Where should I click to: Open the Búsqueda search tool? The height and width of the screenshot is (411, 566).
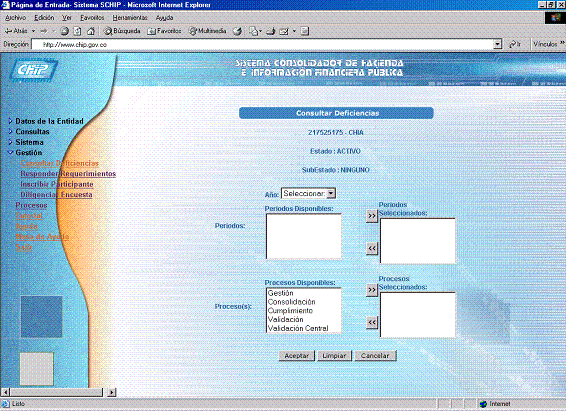(x=122, y=31)
